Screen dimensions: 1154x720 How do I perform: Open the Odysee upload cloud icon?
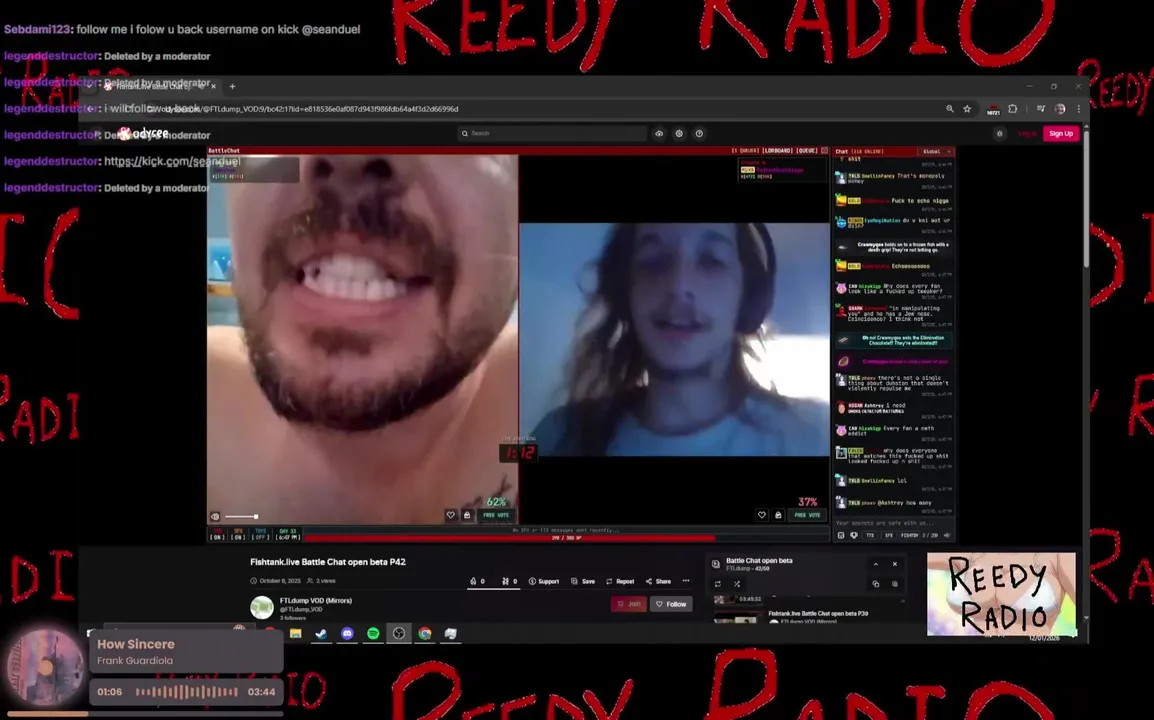pyautogui.click(x=659, y=133)
